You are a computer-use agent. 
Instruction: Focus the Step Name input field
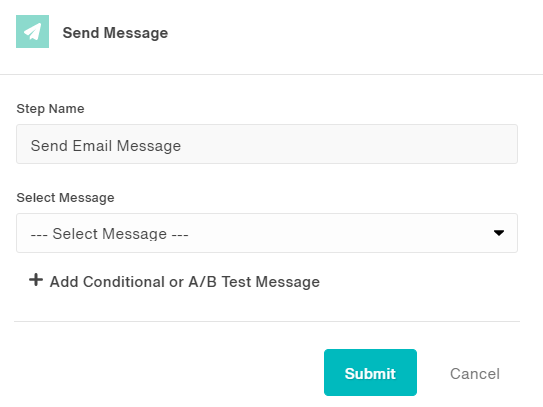[267, 144]
